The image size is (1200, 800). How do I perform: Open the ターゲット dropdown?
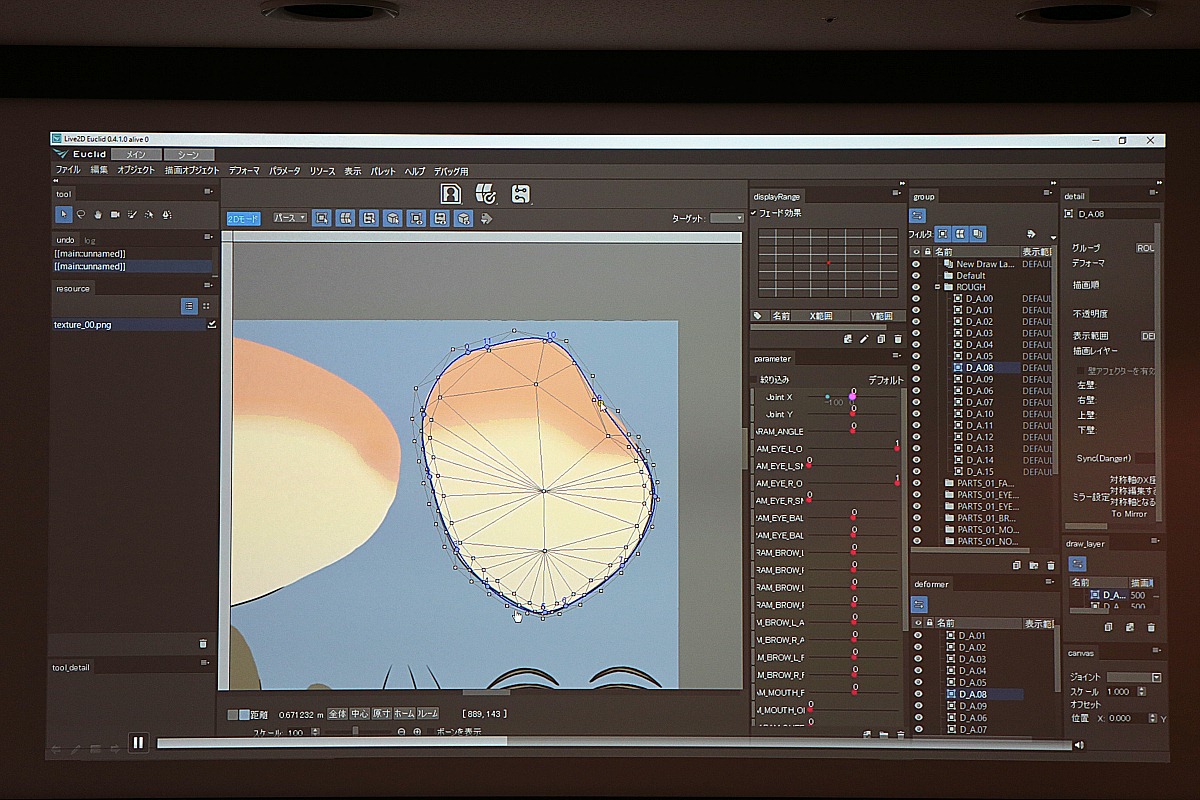[726, 218]
